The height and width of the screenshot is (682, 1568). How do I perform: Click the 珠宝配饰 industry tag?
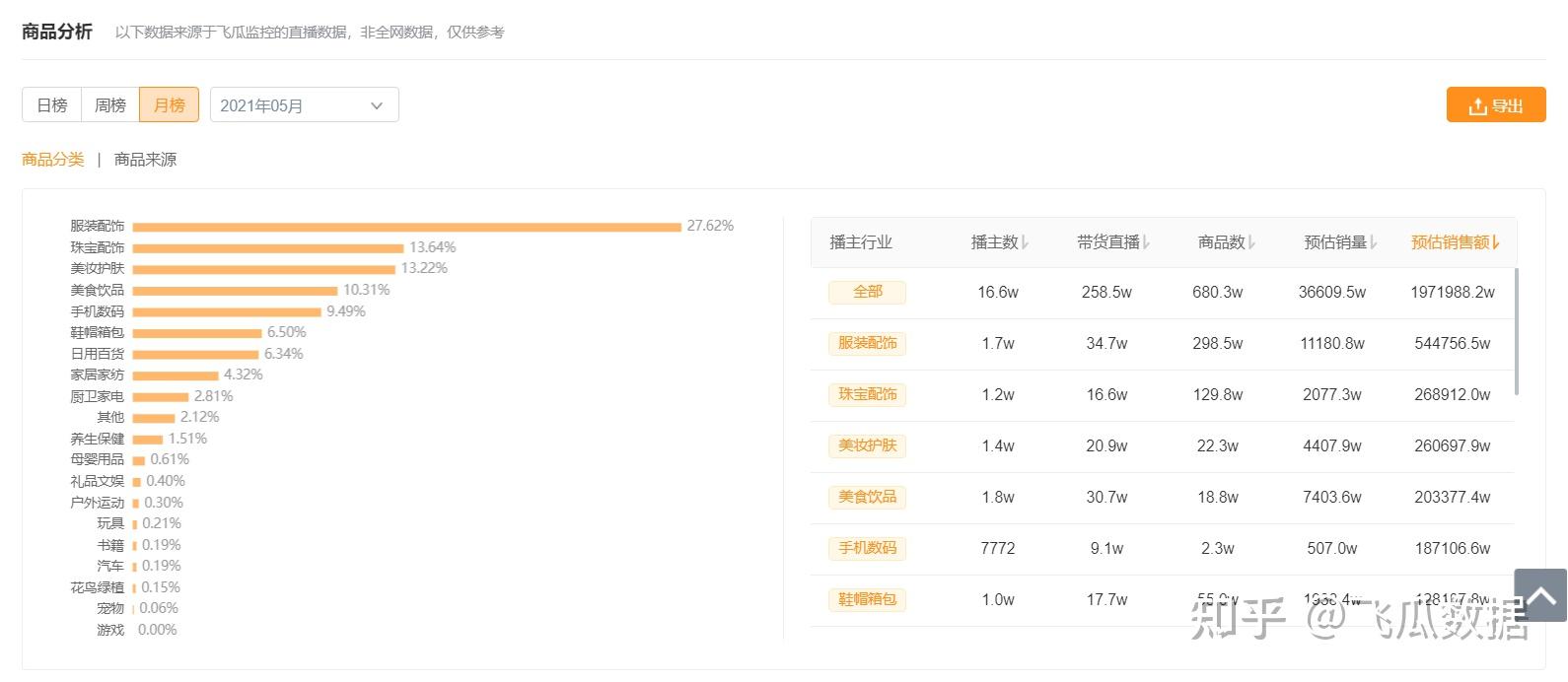click(x=868, y=394)
